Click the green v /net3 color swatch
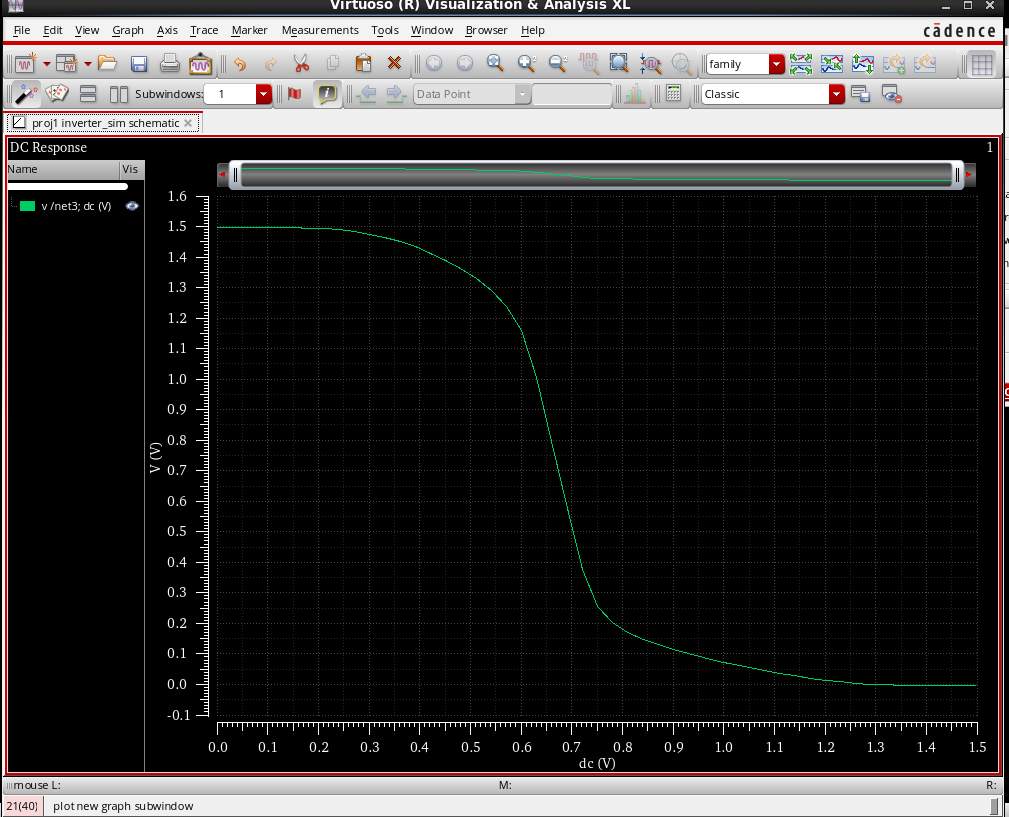Viewport: 1009px width, 817px height. (x=27, y=206)
